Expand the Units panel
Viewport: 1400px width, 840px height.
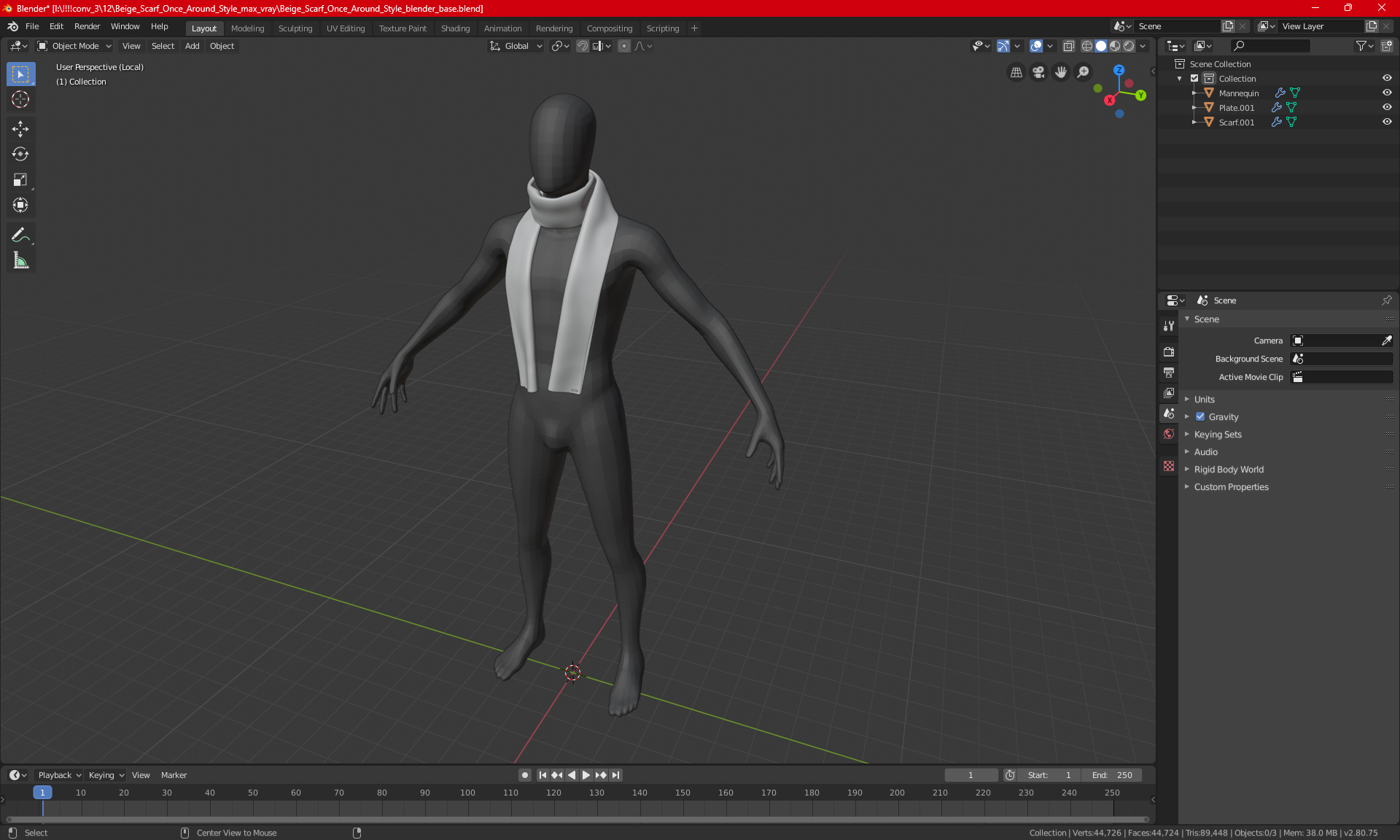click(x=1204, y=400)
